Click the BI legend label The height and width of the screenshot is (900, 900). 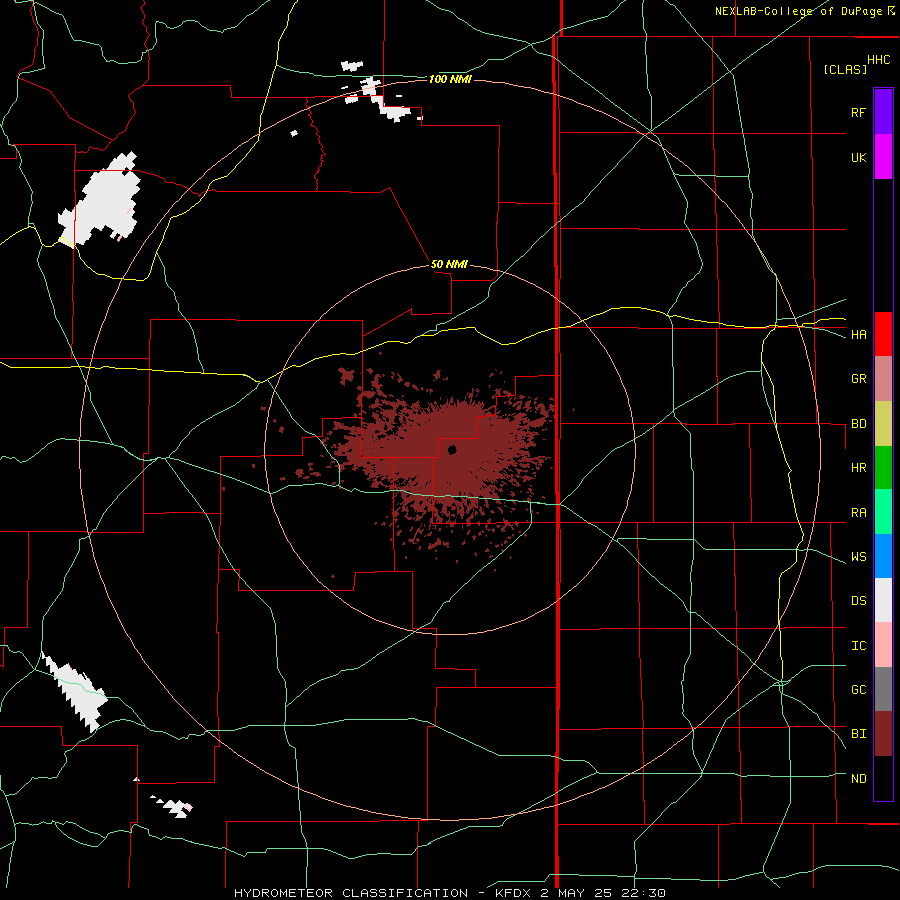pos(858,734)
